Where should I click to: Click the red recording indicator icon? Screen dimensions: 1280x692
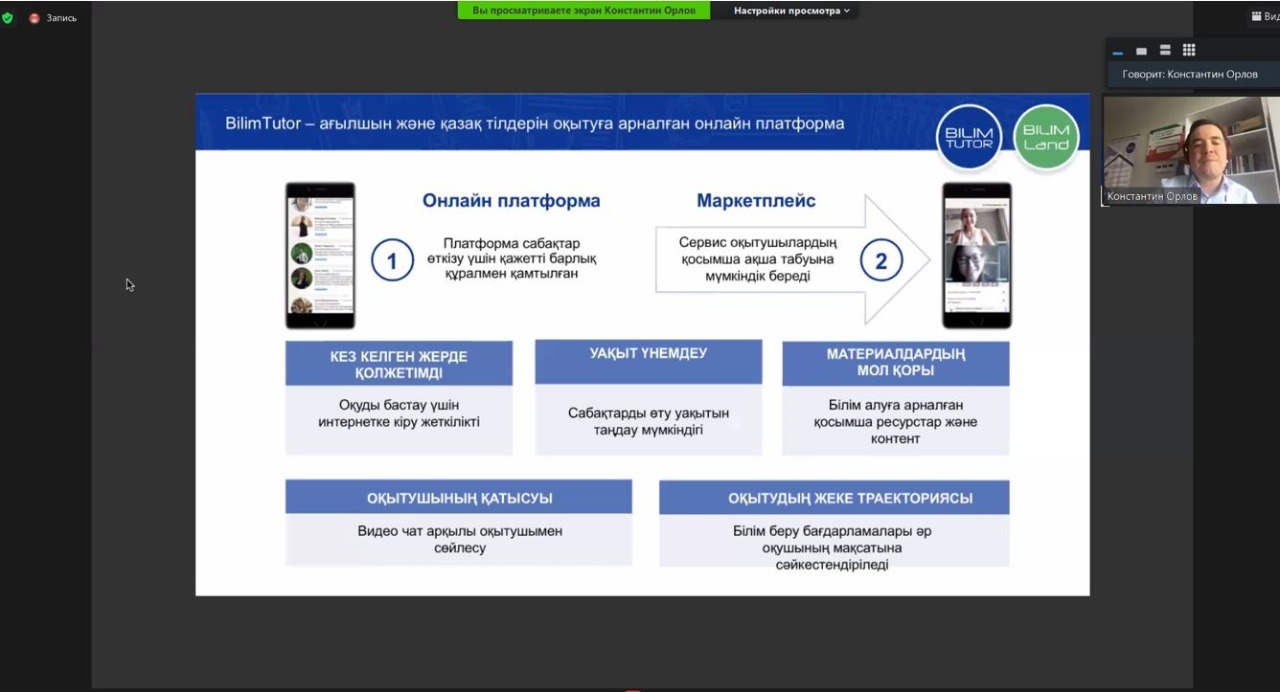35,18
